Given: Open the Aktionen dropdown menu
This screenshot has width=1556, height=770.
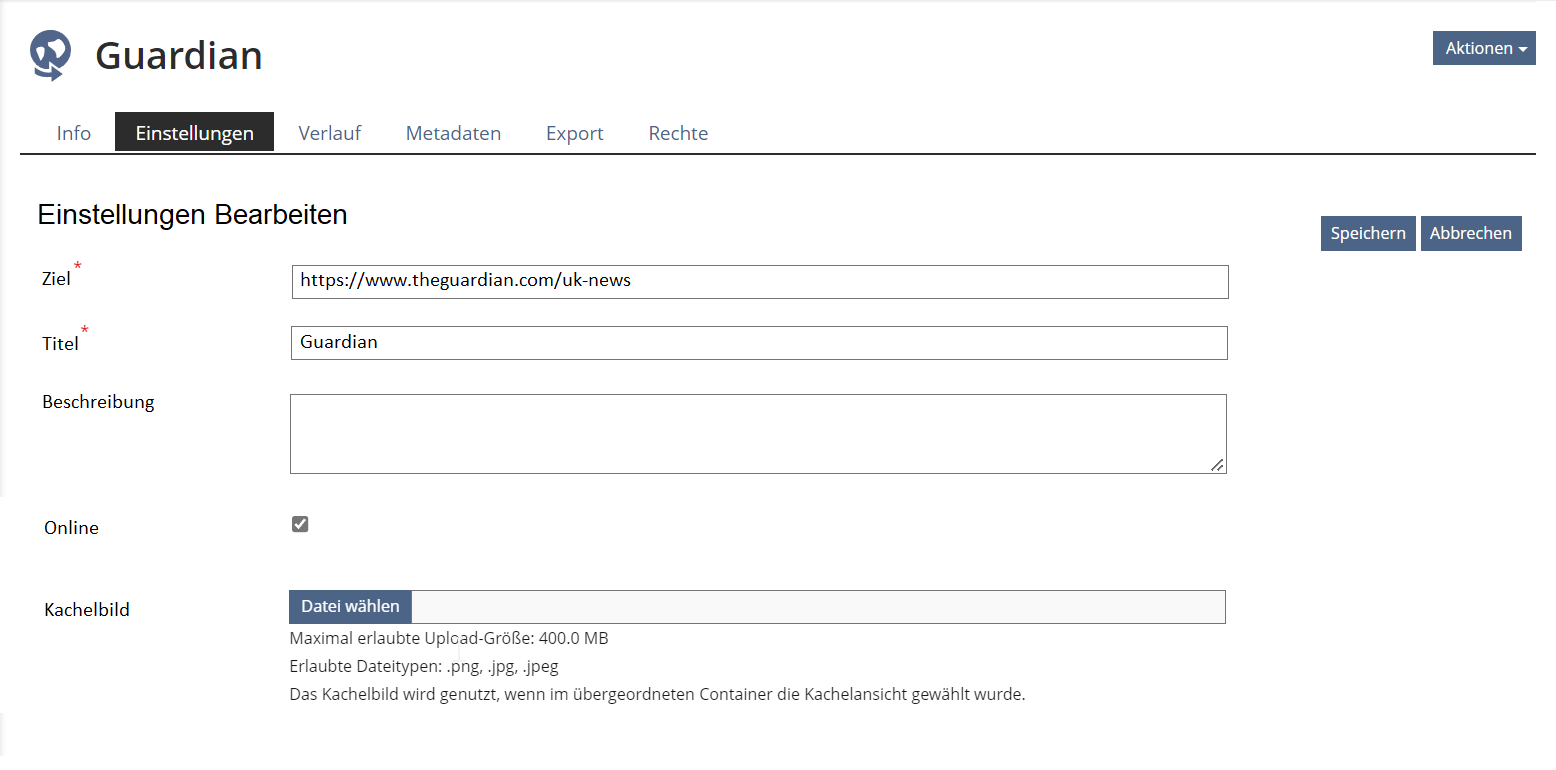Looking at the screenshot, I should tap(1484, 48).
